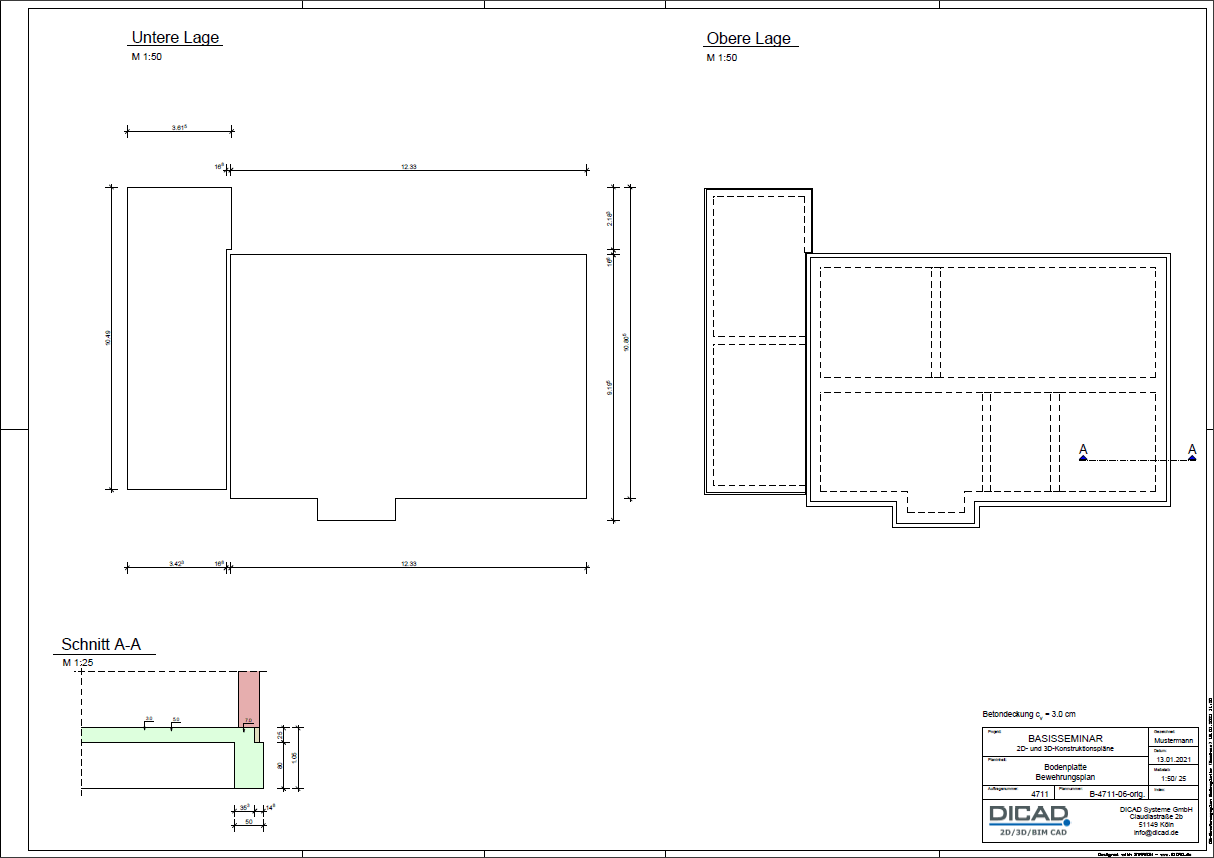Click the 'M 1:25' scale label under Schnitt A-A
This screenshot has height=858, width=1214.
[78, 663]
